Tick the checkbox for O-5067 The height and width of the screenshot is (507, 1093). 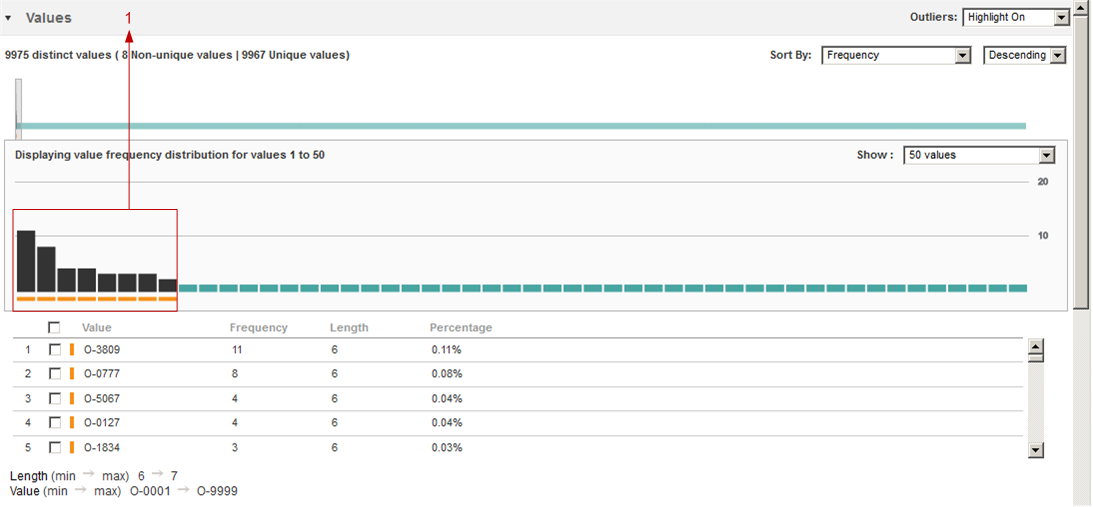click(55, 398)
